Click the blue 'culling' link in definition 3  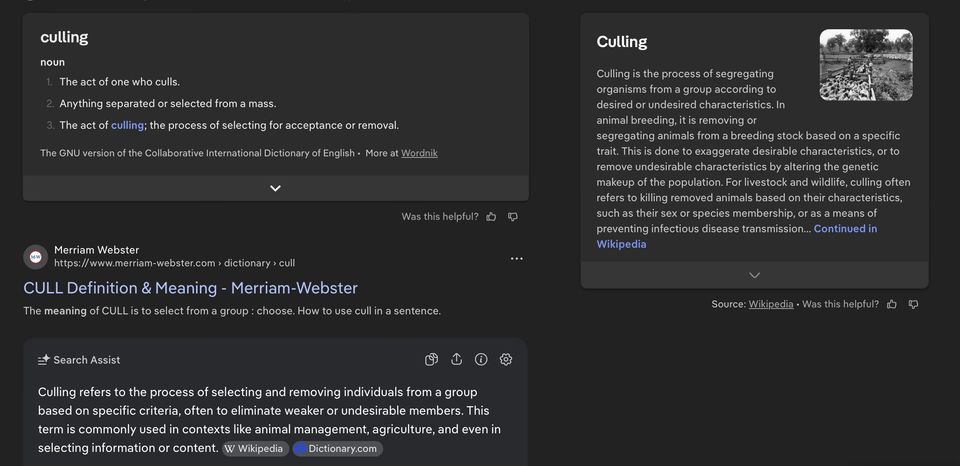(127, 126)
